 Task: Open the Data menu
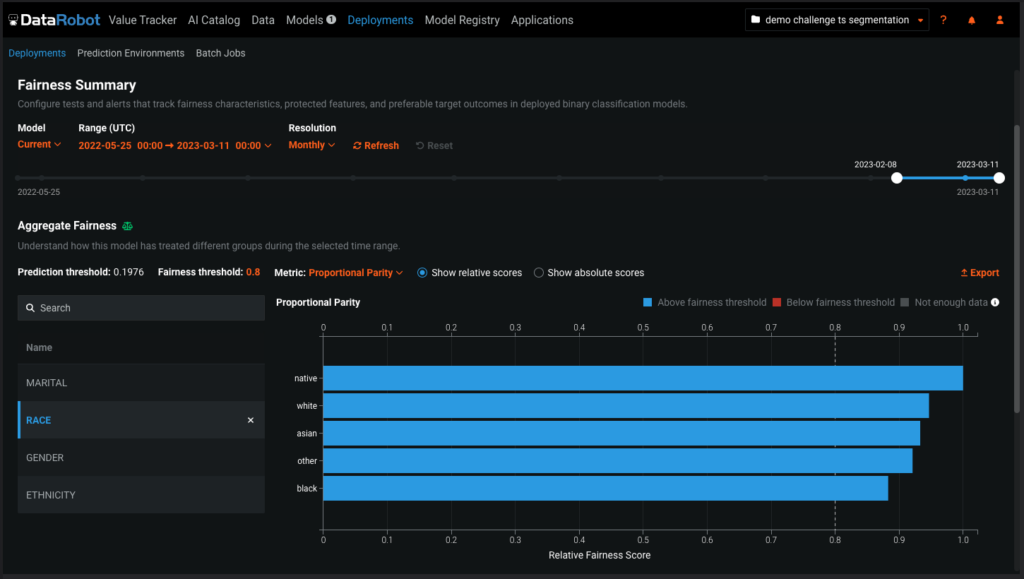coord(263,20)
